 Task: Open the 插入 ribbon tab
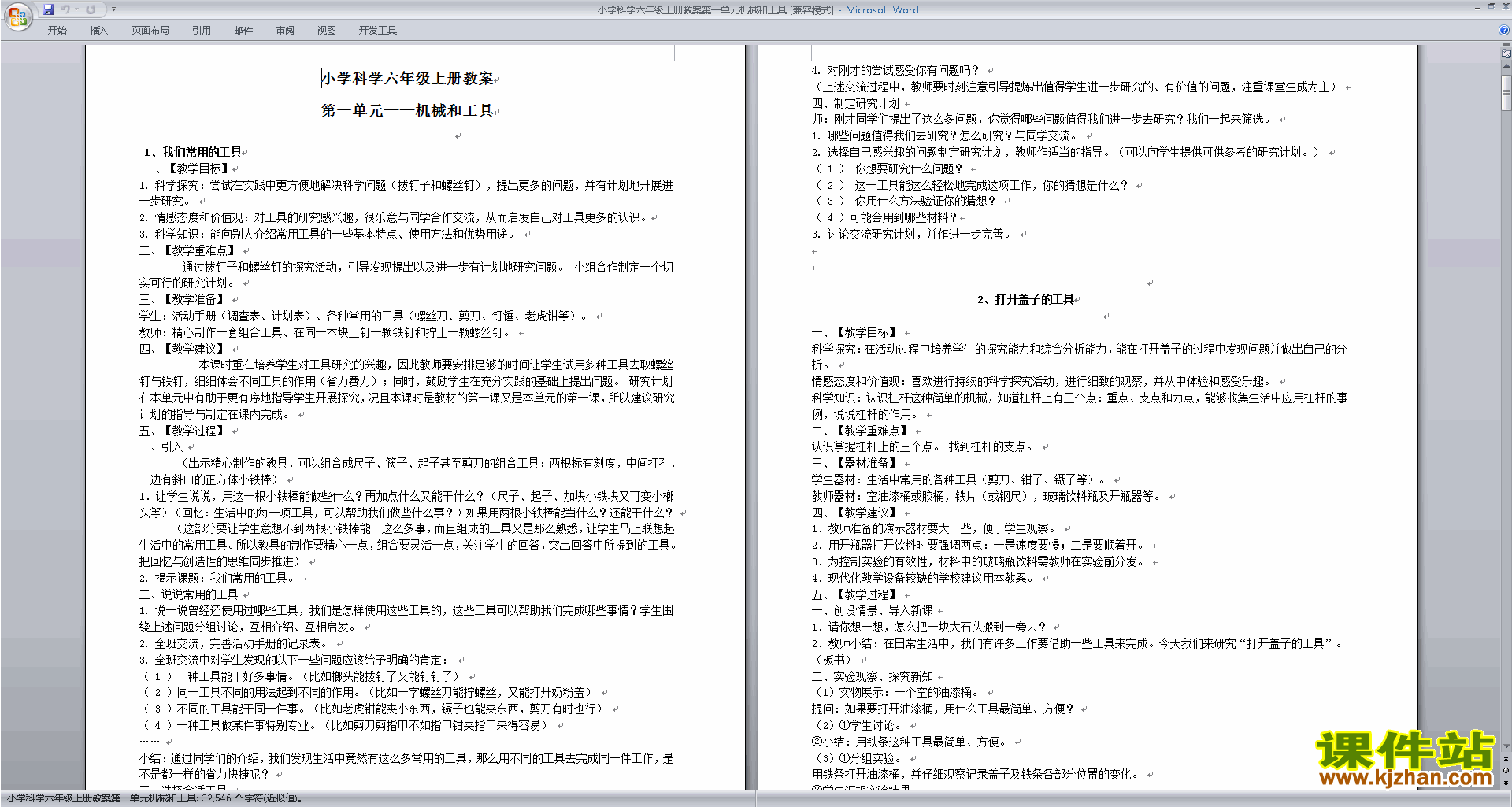tap(98, 31)
